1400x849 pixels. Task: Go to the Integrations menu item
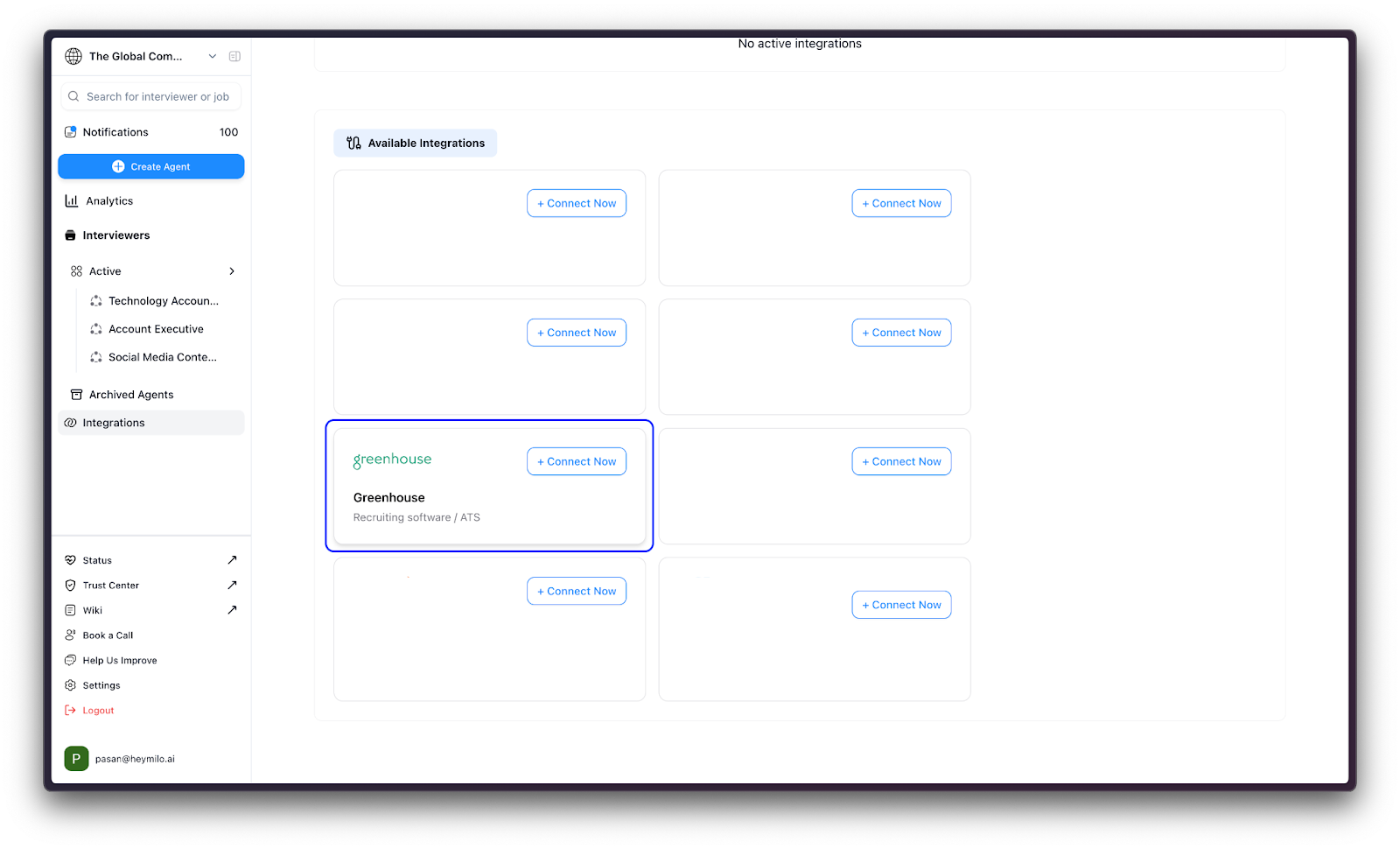point(114,423)
